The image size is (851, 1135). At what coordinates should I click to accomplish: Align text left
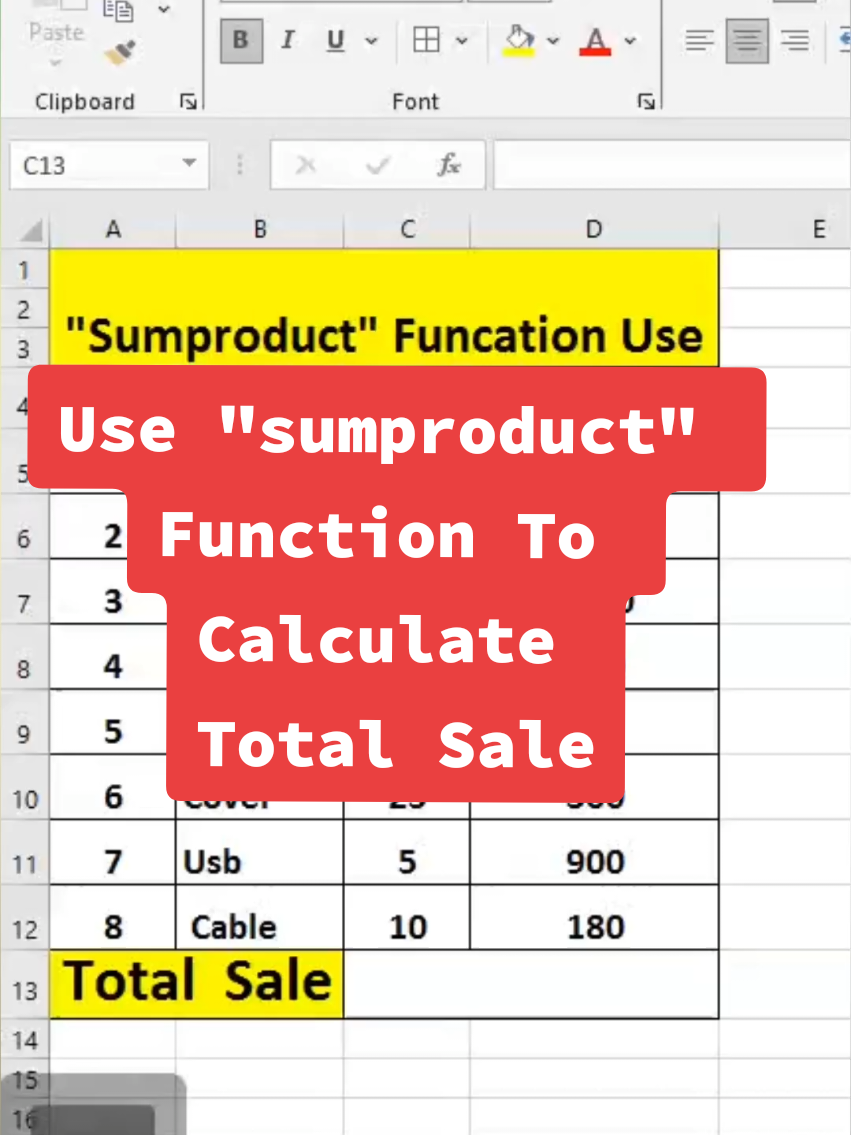[x=699, y=41]
